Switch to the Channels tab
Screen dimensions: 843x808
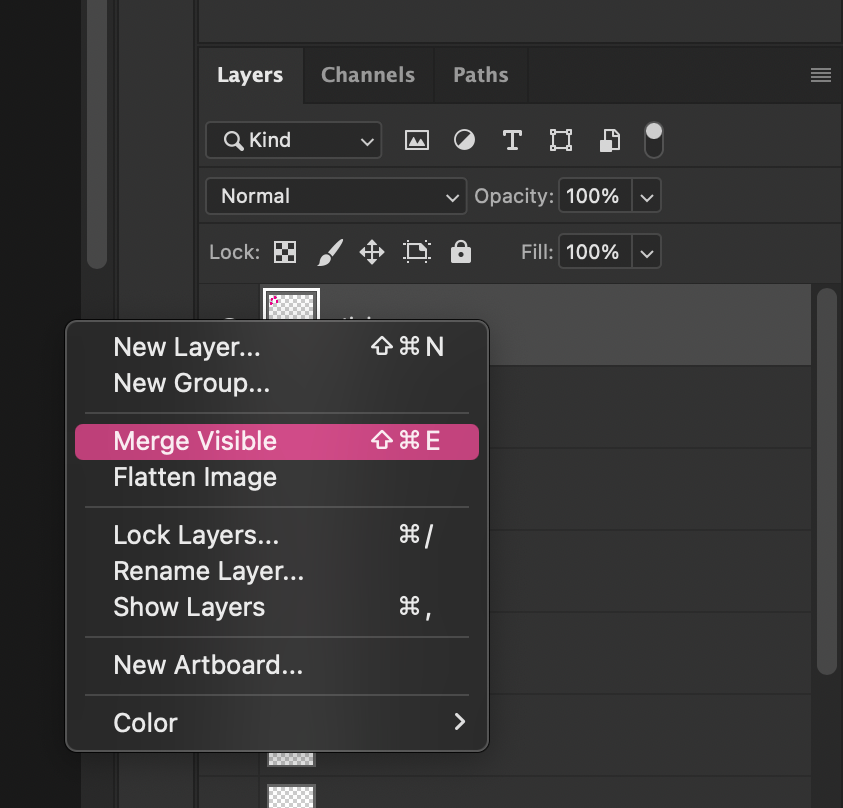click(367, 74)
